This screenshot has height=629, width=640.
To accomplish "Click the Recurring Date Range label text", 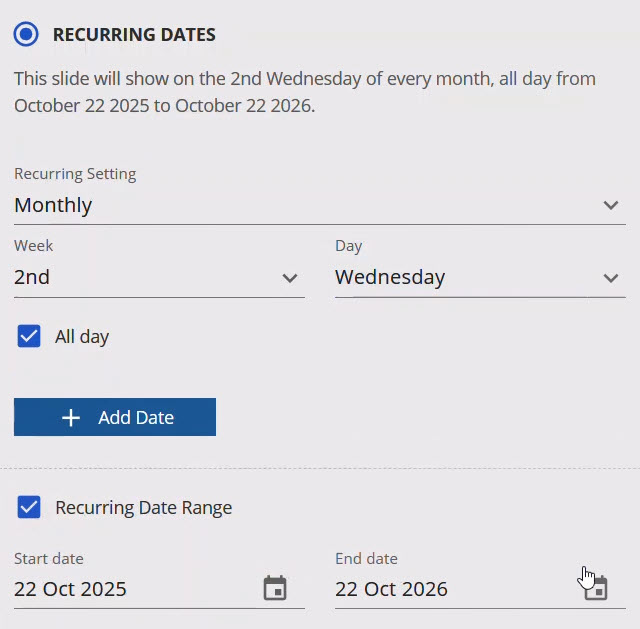I will point(143,508).
